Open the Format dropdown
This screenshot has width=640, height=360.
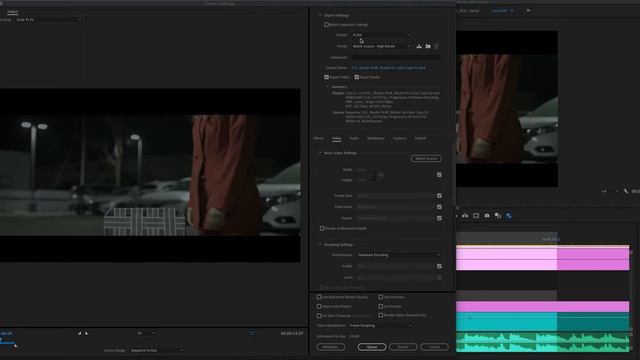point(381,35)
